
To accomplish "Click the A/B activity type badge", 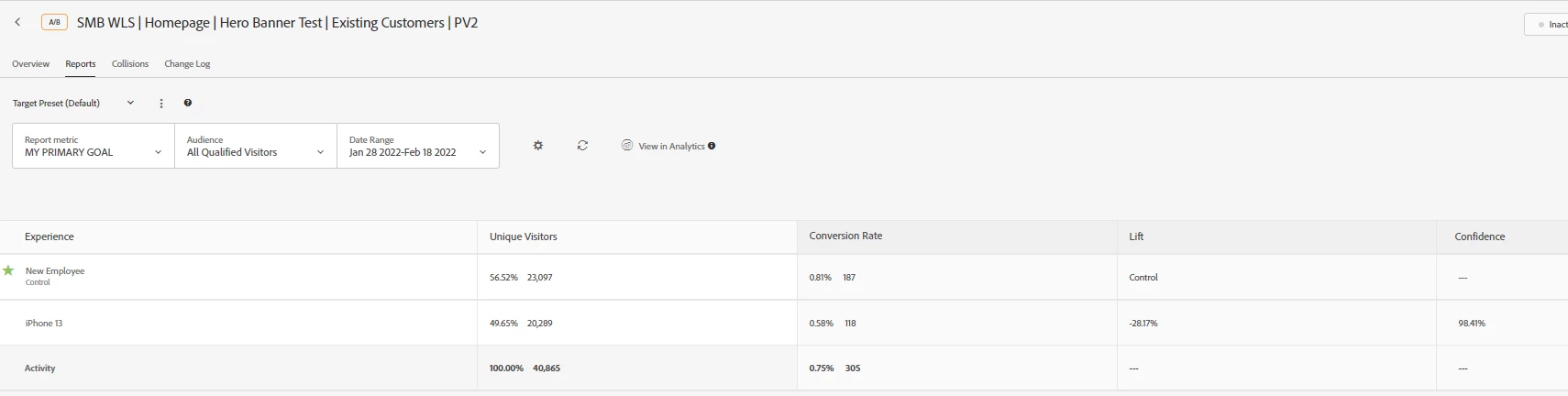I will (x=54, y=22).
